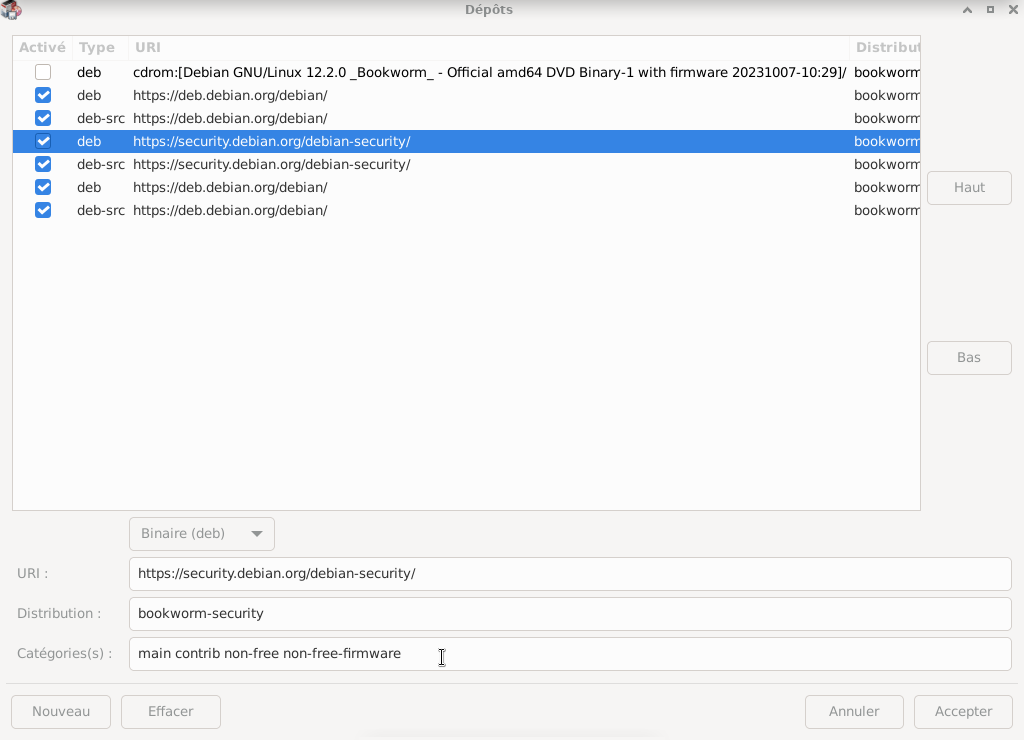Click the 'Distribution :' field label
Screen dimensions: 1024x740
point(59,613)
